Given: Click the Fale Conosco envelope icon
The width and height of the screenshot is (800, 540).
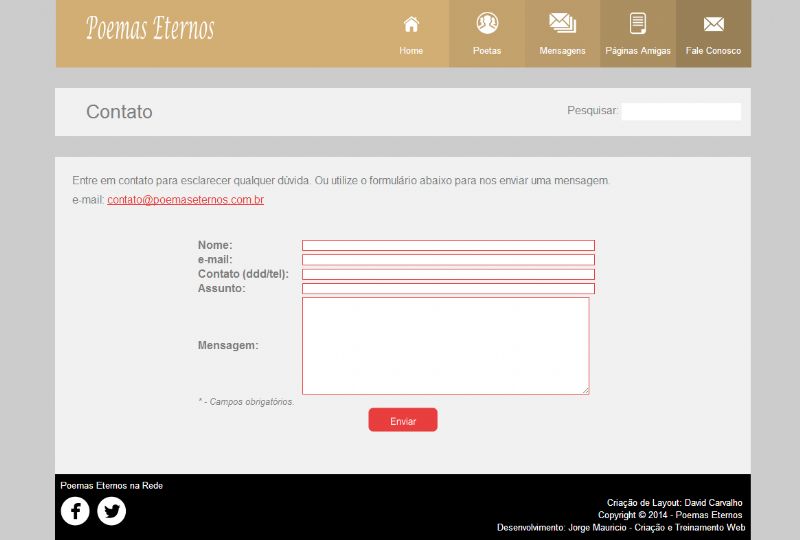Looking at the screenshot, I should tap(714, 24).
